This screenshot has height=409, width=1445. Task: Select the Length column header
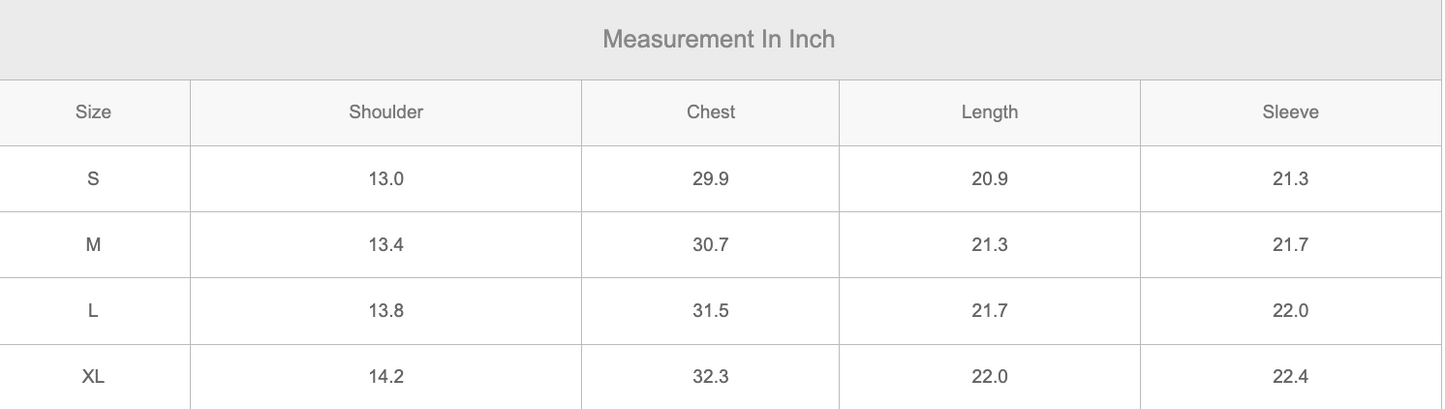pos(989,112)
